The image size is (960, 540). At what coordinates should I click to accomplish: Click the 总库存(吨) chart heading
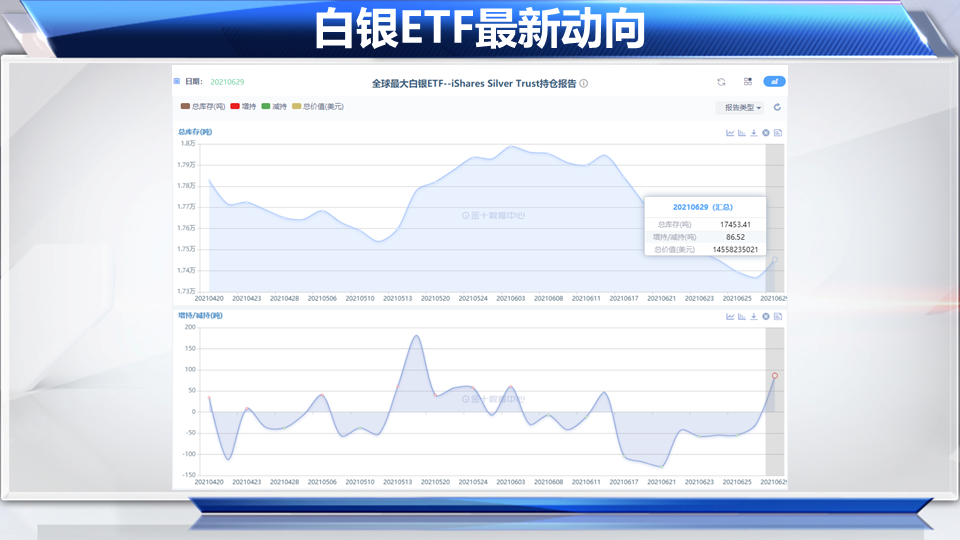click(195, 132)
